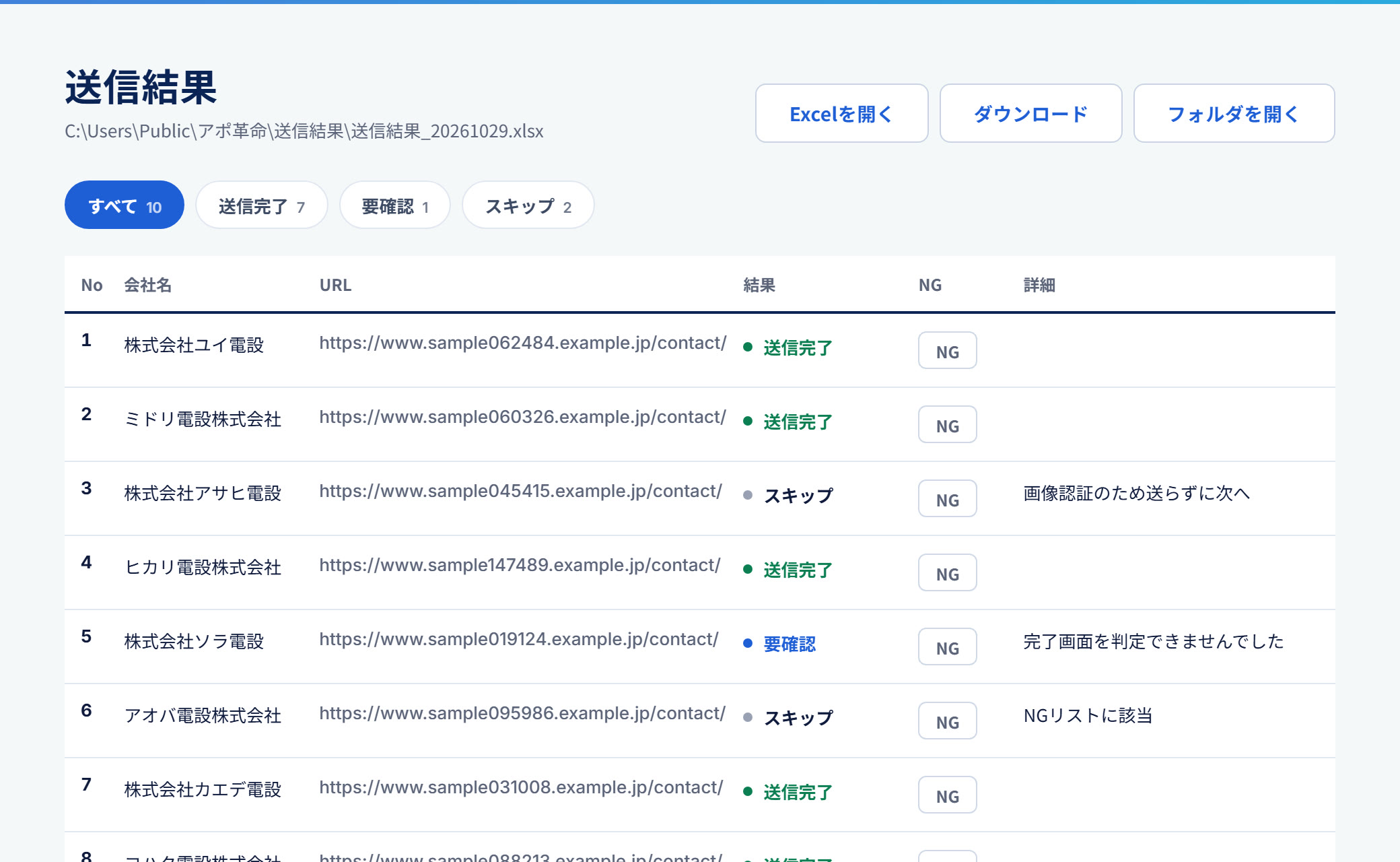Screen dimensions: 1400x862
Task: Click the ダウンロード button
Action: [x=1030, y=113]
